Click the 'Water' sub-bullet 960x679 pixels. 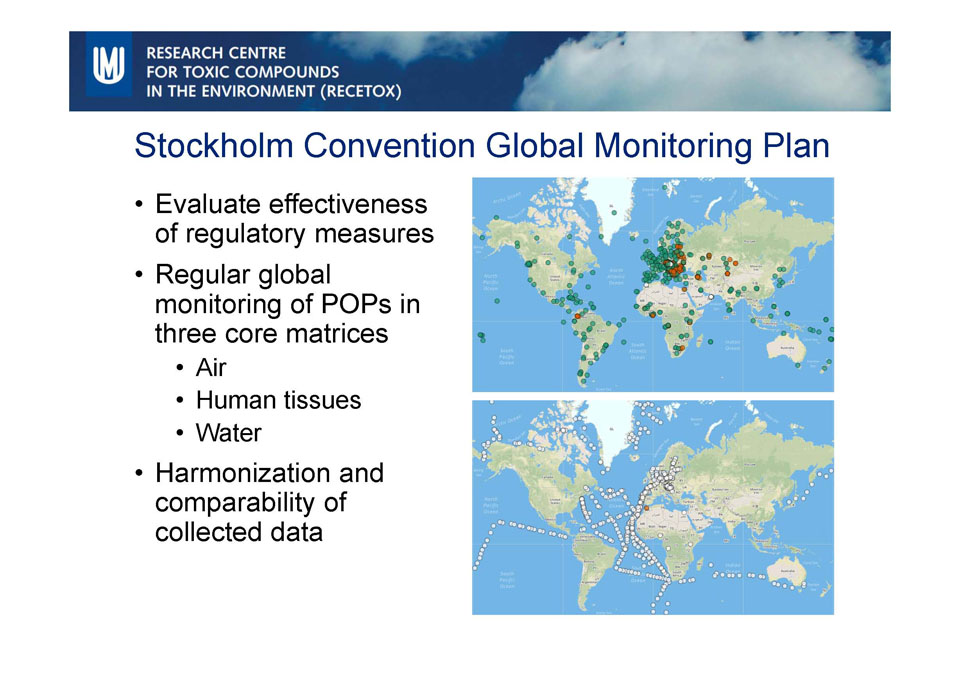click(x=228, y=433)
